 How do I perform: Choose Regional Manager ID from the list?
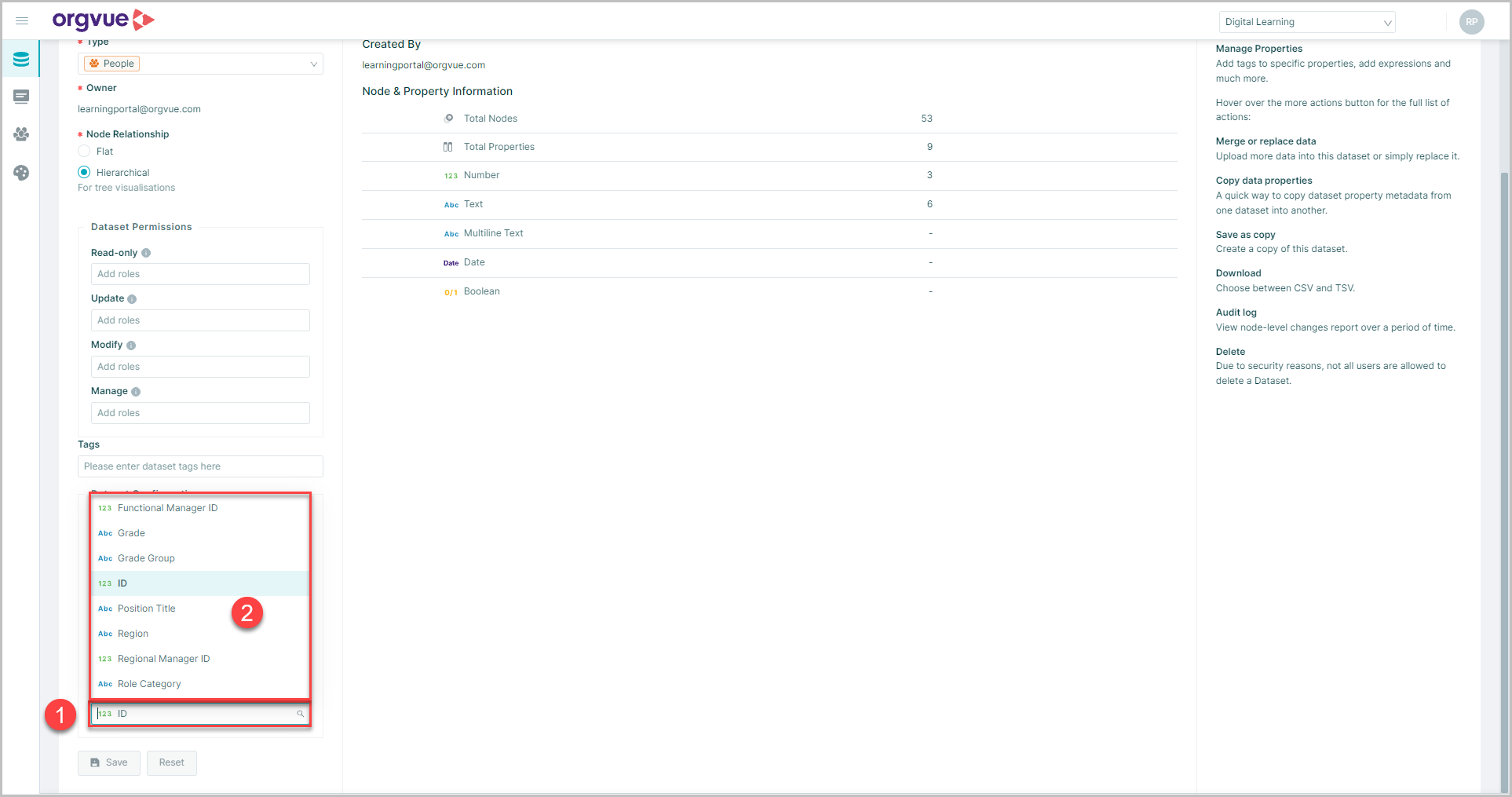[x=200, y=659]
